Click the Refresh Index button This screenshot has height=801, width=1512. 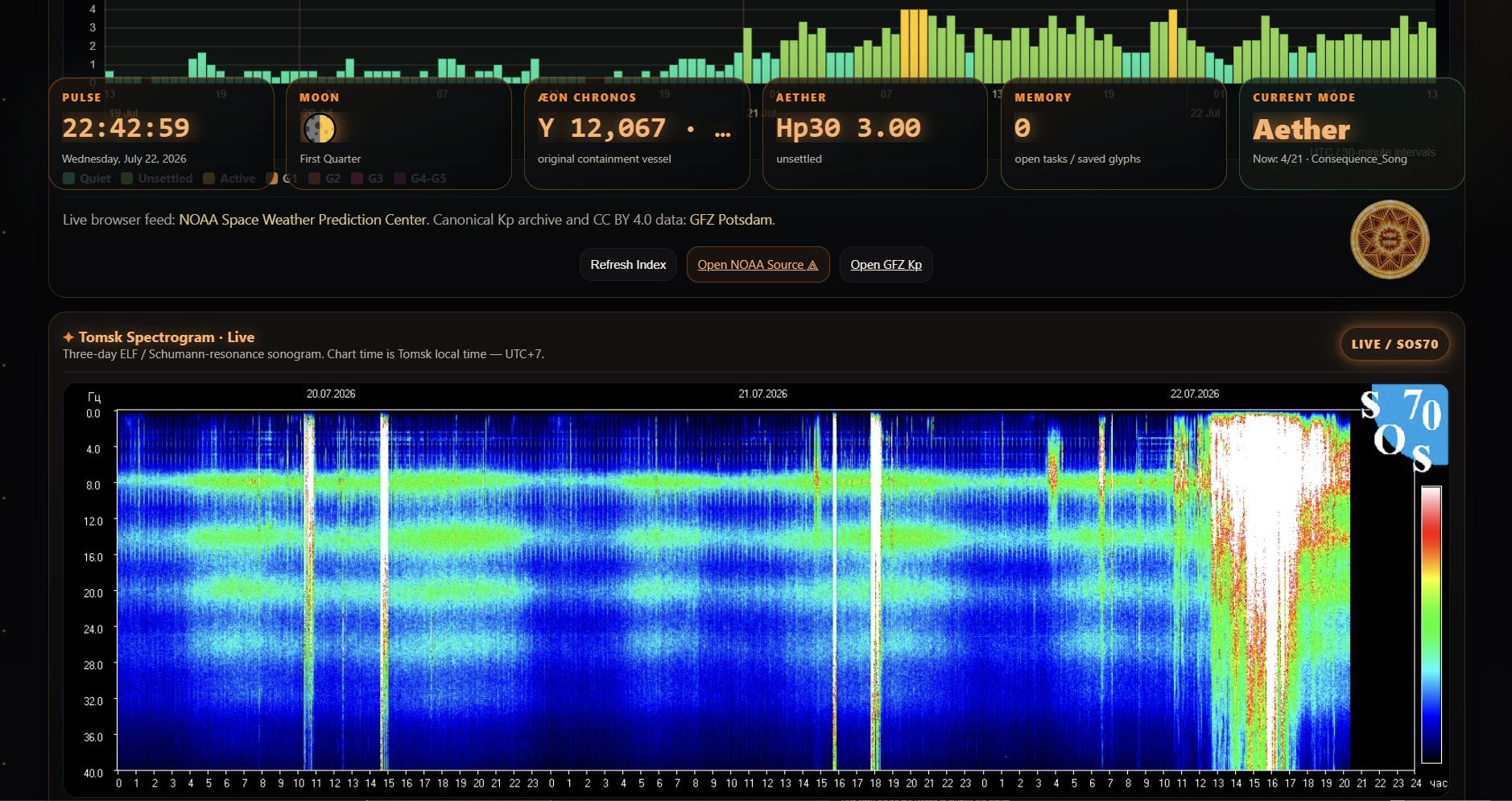[x=628, y=265]
